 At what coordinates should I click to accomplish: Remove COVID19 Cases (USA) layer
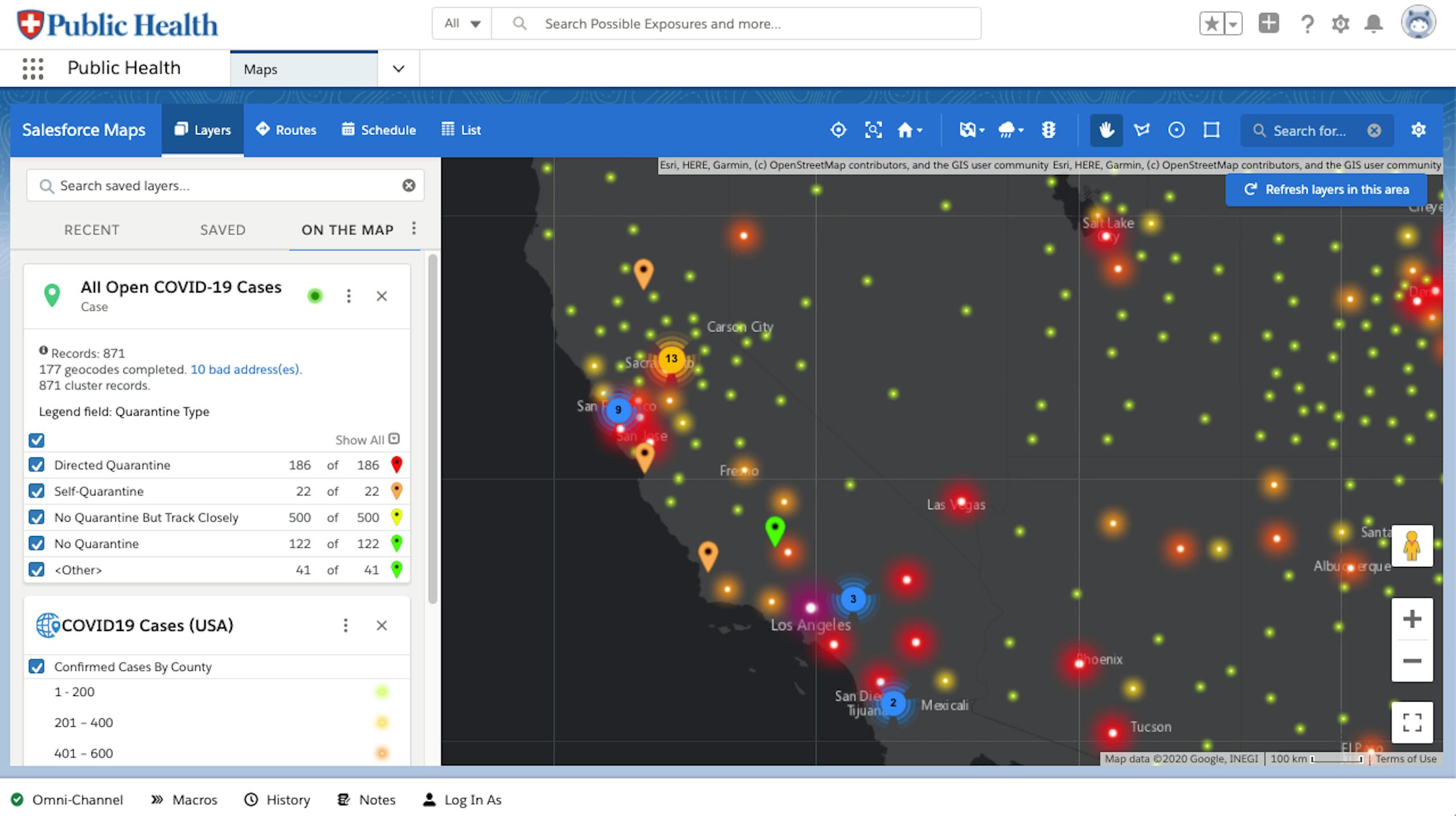pos(382,625)
